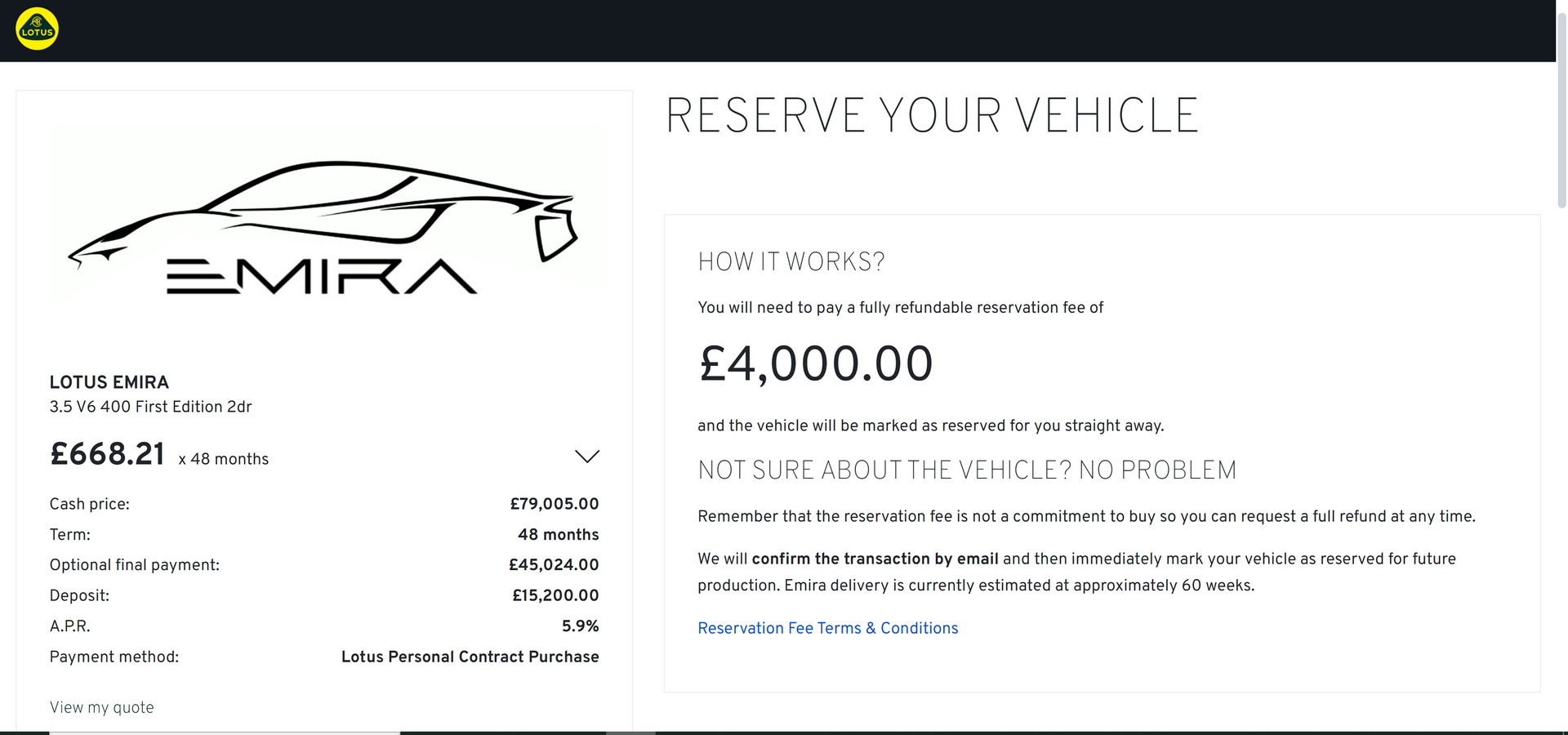
Task: Select the LOTUS EMIRA vehicle title
Action: click(x=109, y=382)
